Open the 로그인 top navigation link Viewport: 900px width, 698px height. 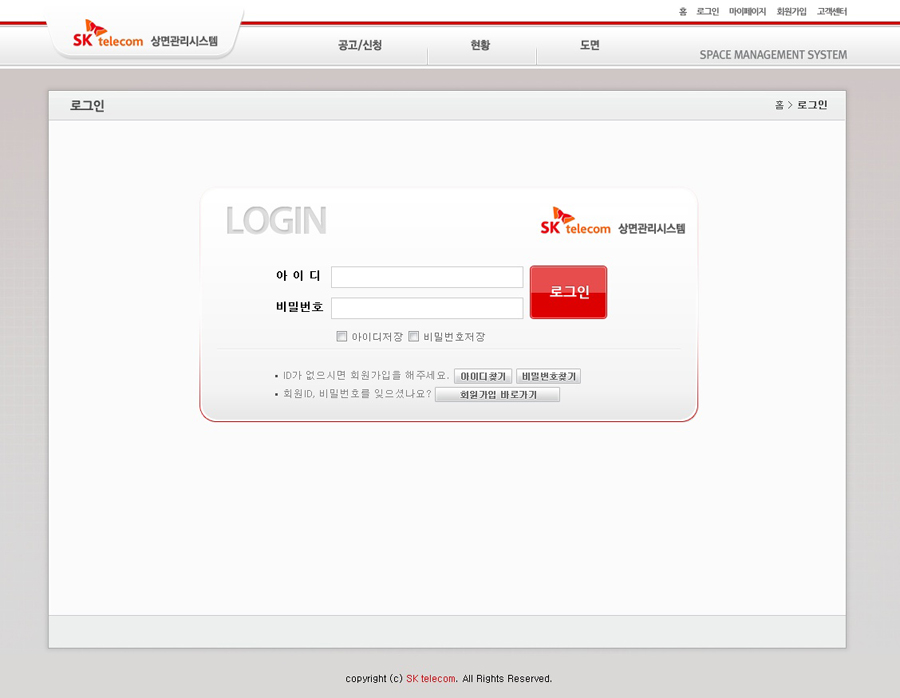click(x=708, y=11)
